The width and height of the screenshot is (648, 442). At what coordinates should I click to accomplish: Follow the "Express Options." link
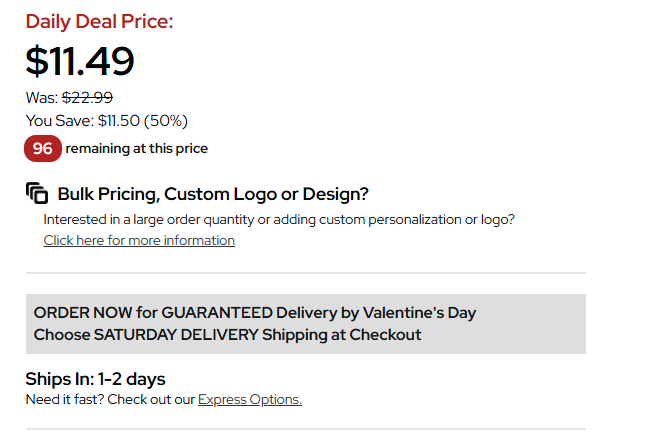(250, 400)
